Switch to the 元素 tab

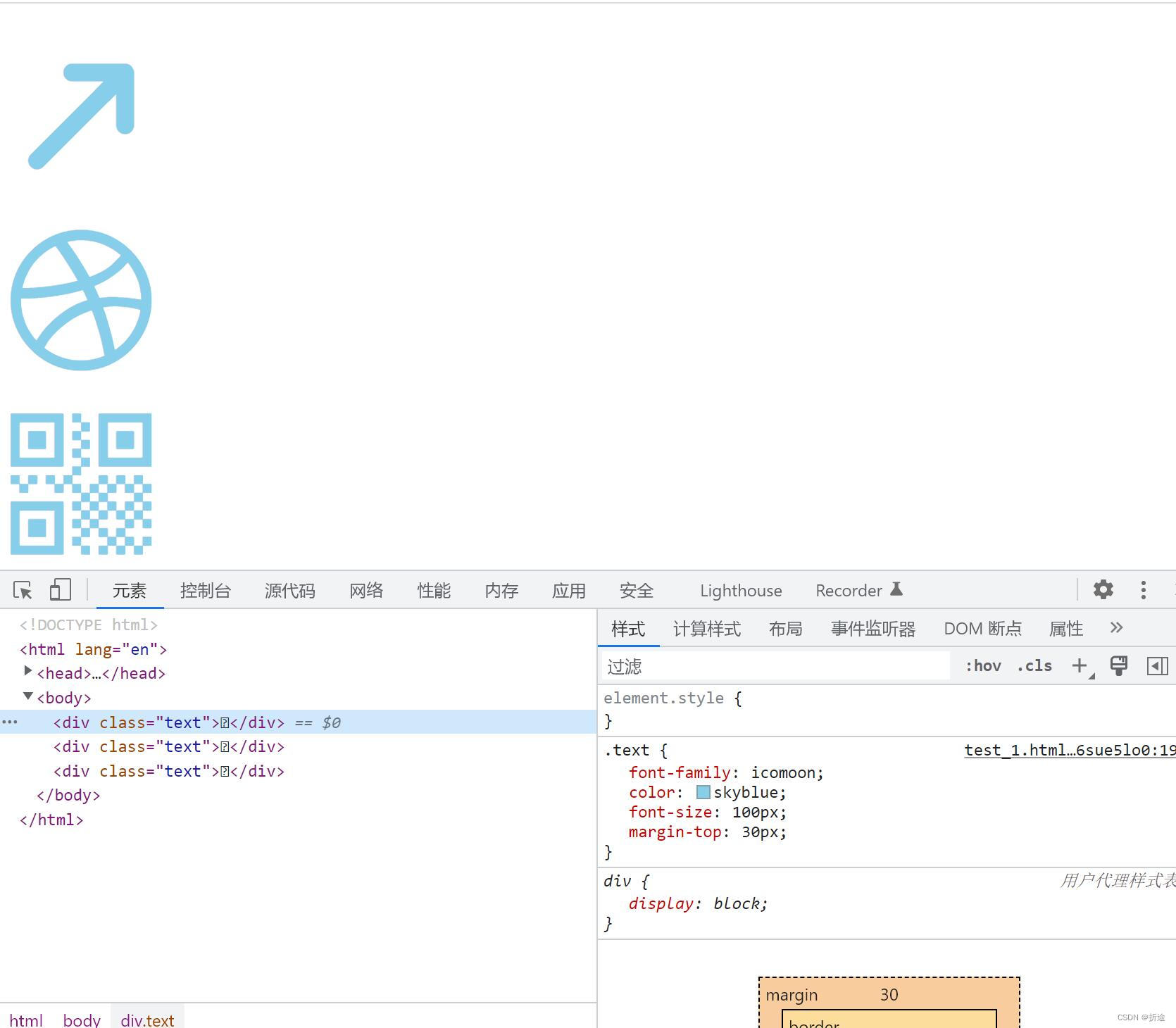130,591
